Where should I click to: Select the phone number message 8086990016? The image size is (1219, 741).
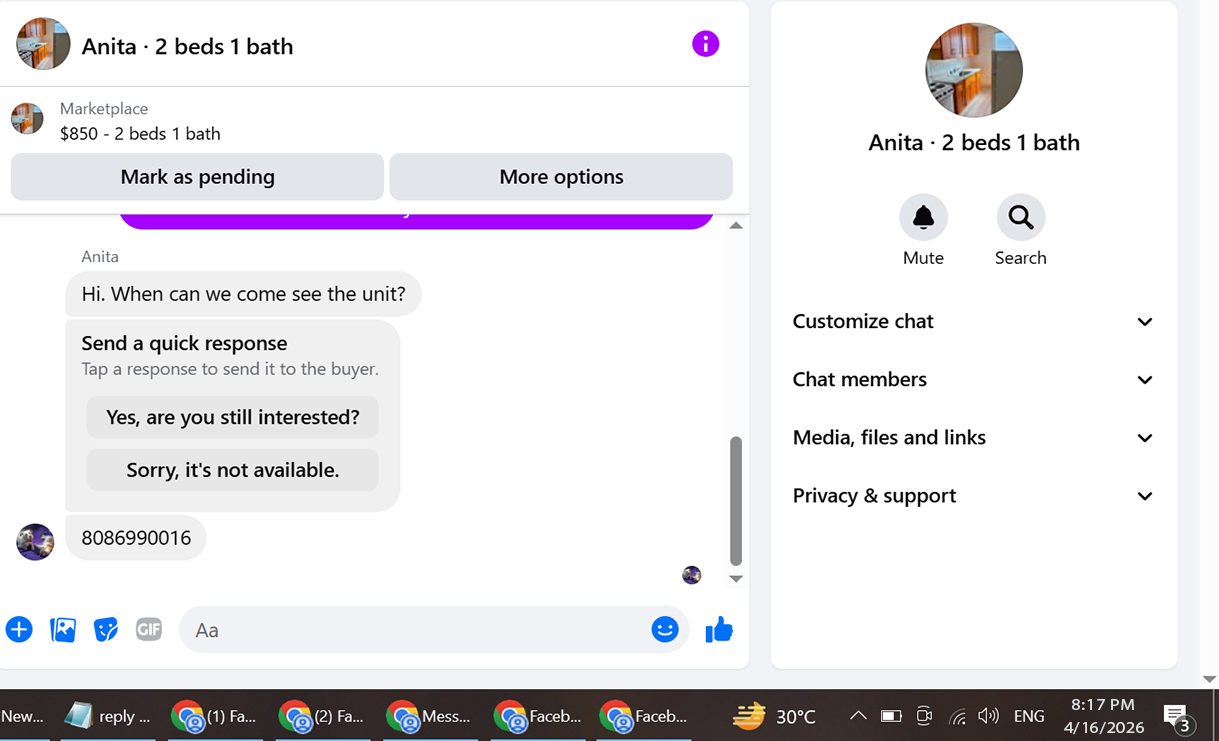click(136, 538)
